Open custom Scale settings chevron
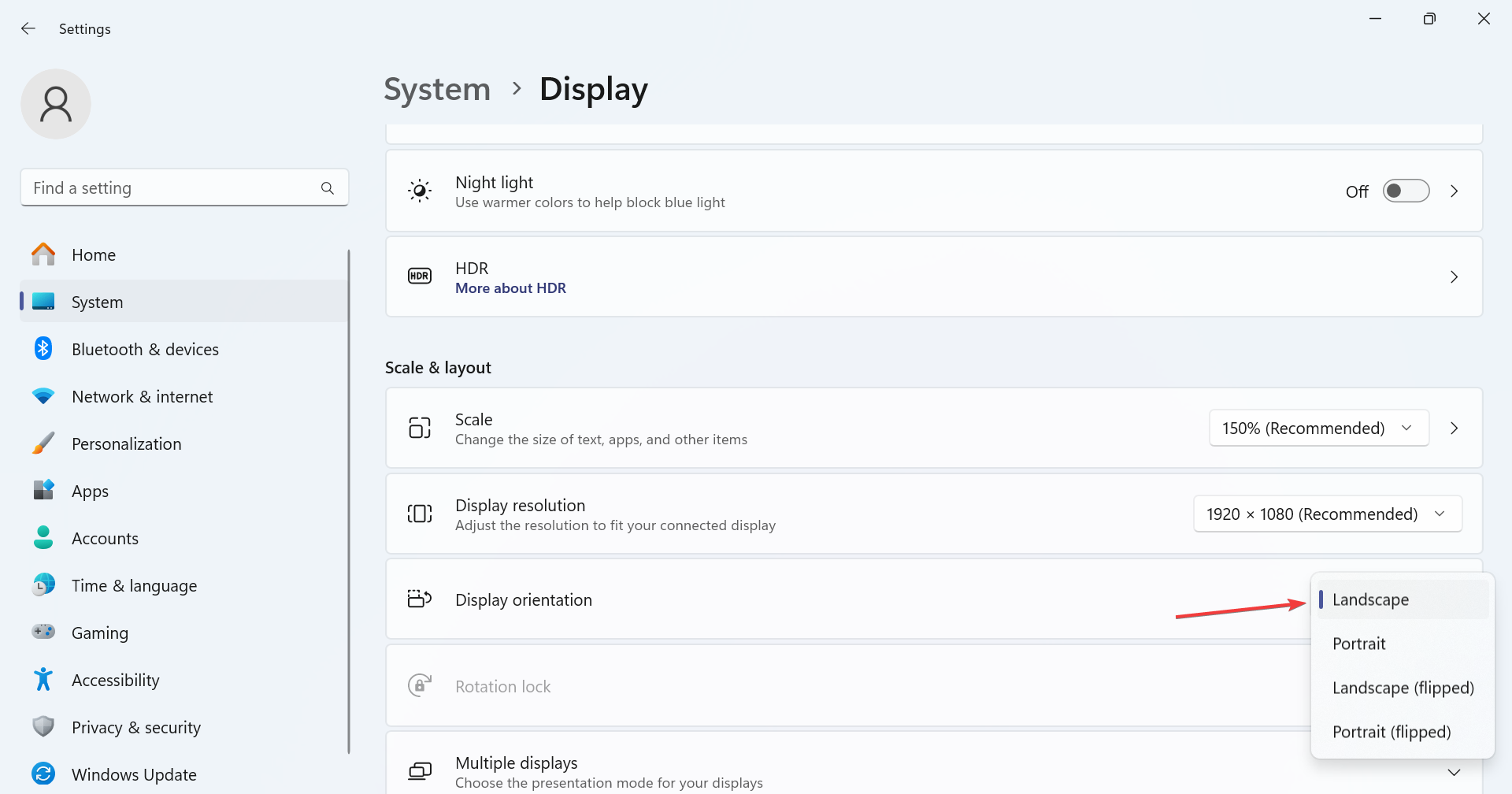This screenshot has height=794, width=1512. [x=1455, y=428]
